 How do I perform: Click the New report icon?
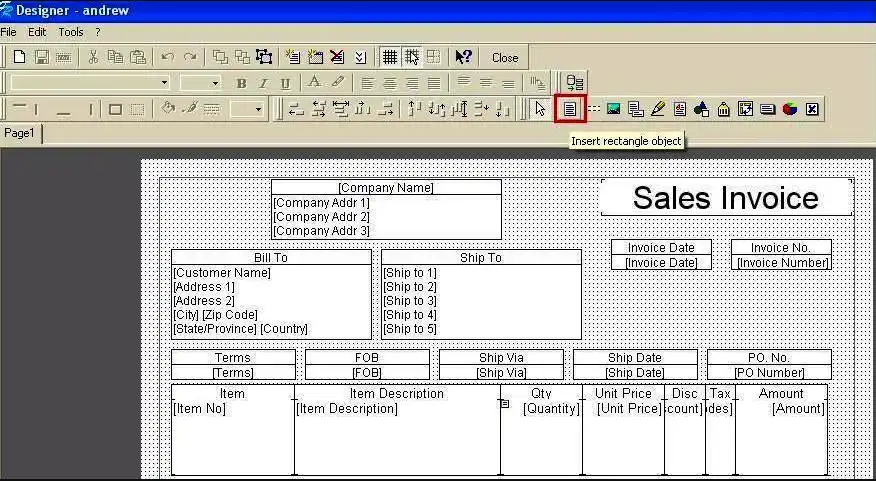(19, 57)
